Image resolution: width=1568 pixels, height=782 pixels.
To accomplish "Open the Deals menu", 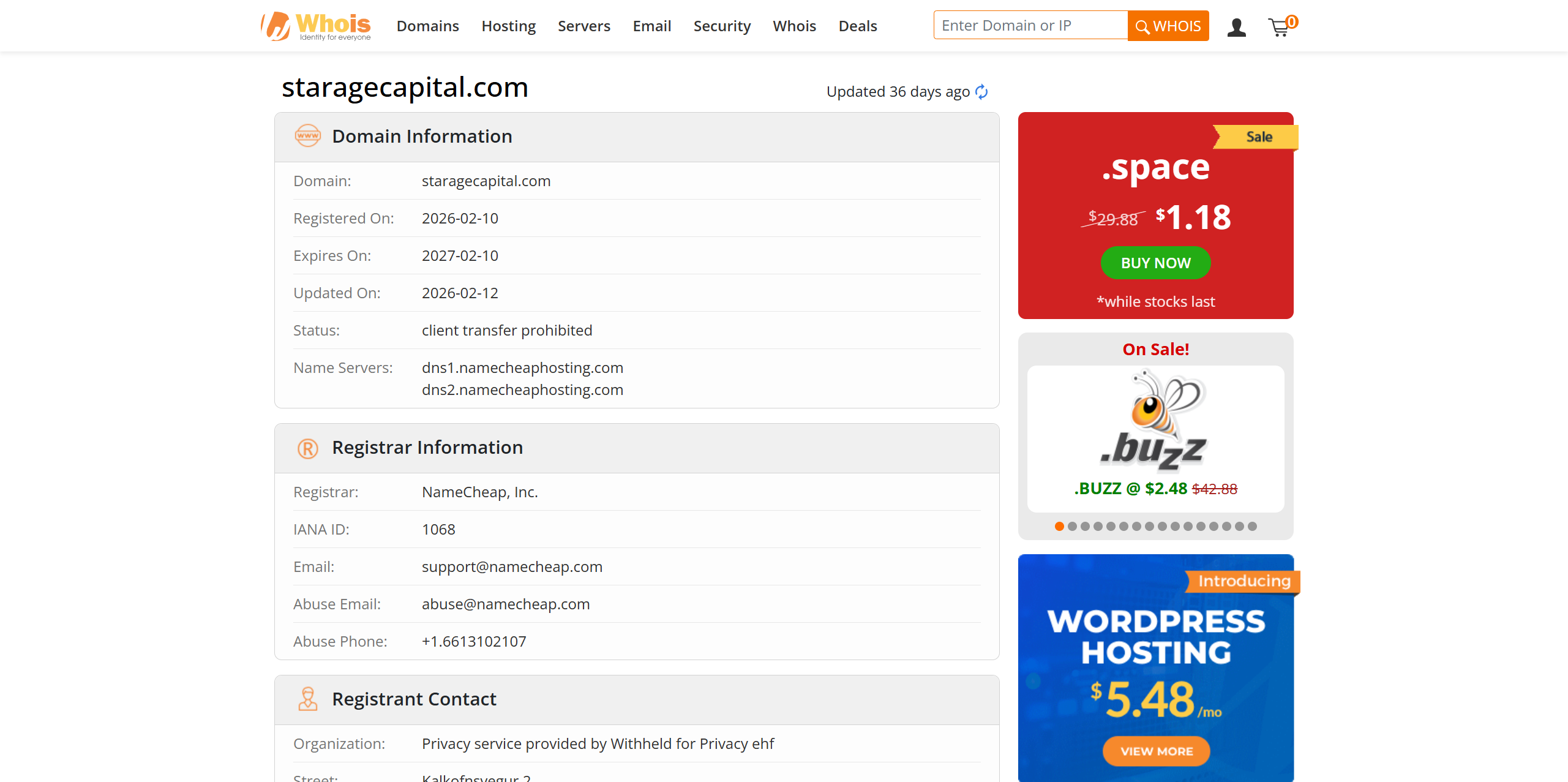I will (x=857, y=26).
